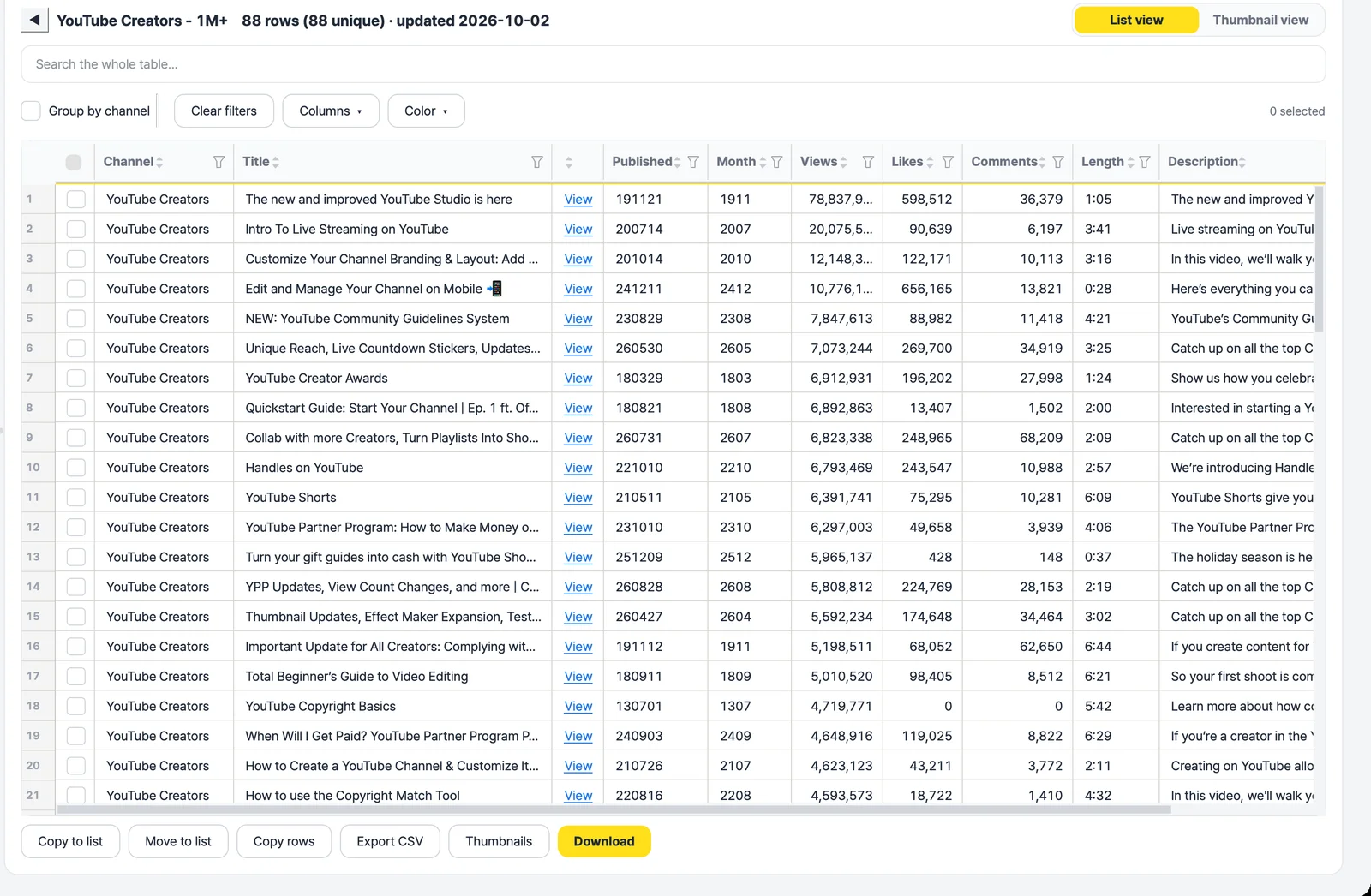Sort by the Views column sort arrows
Screen dimensions: 1371x896
tap(843, 162)
